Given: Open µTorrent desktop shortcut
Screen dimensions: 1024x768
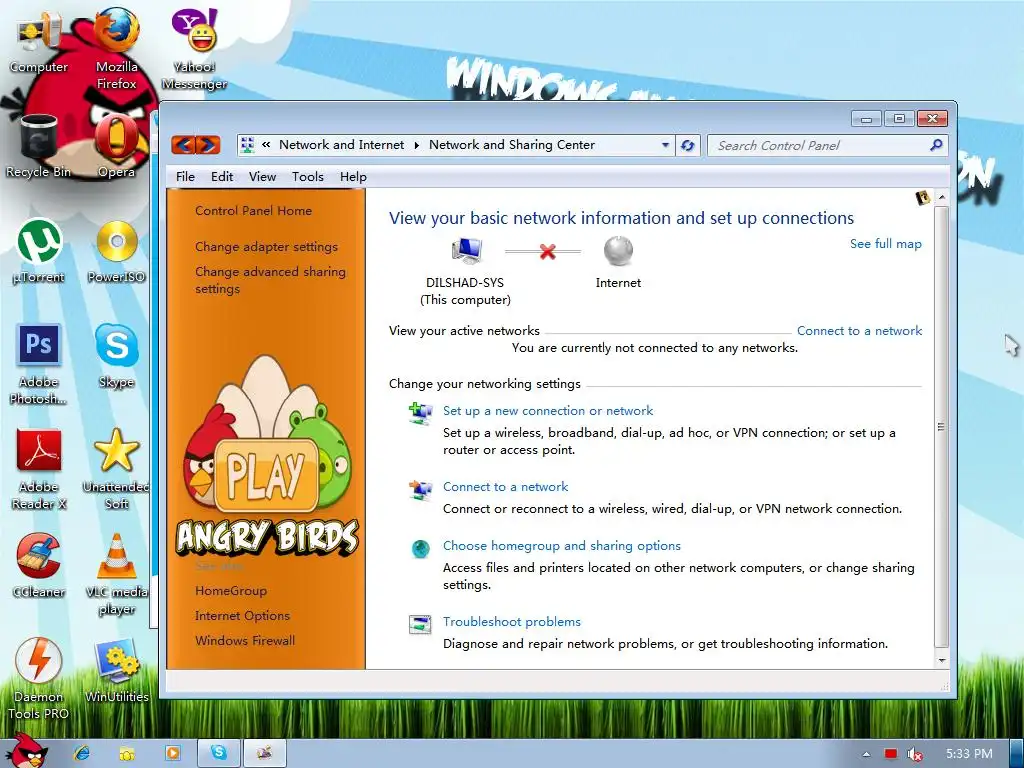Looking at the screenshot, I should click(39, 251).
